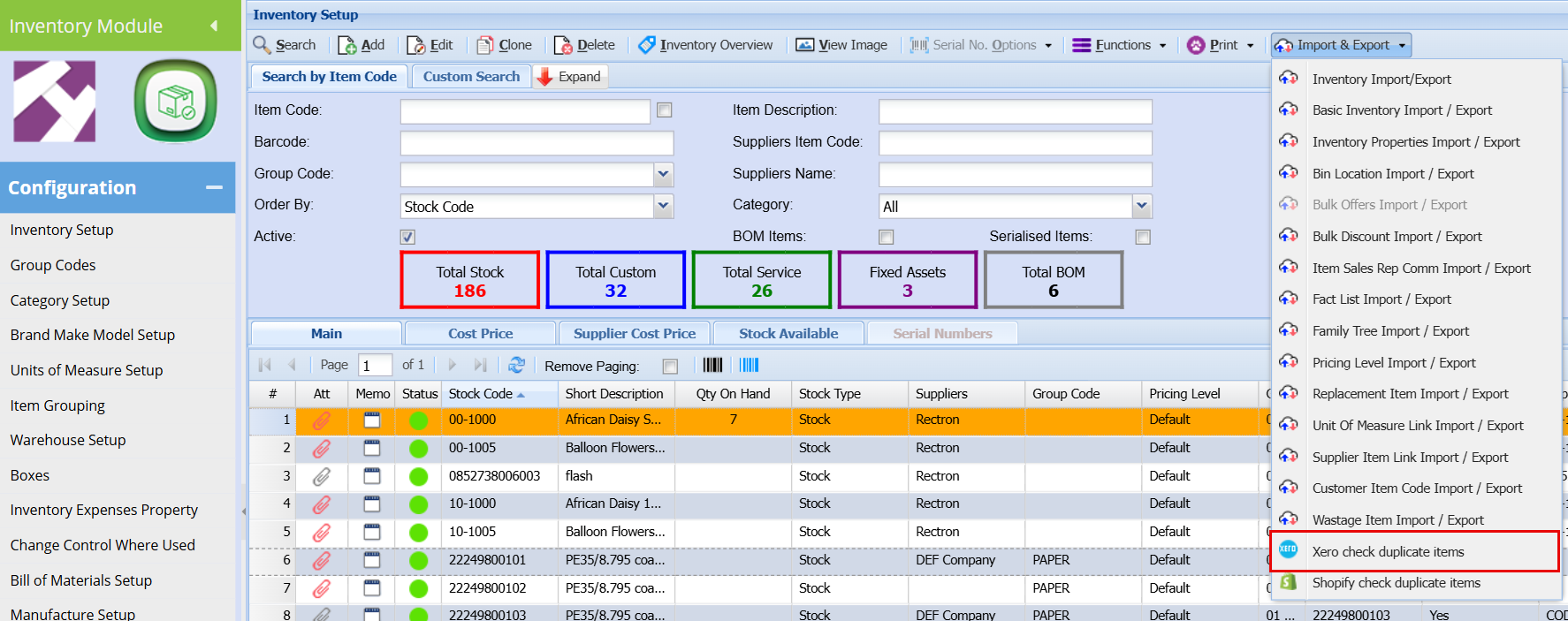Expand the Category dropdown
Screen dimensions: 1568x621
tap(1142, 206)
